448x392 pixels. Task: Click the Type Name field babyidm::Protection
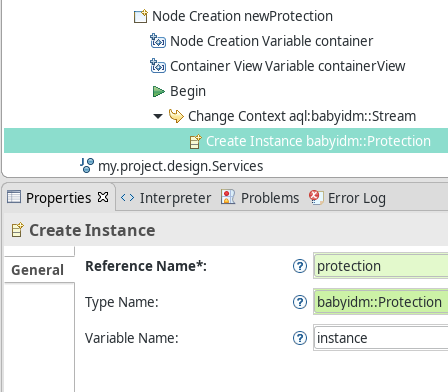[x=381, y=302]
